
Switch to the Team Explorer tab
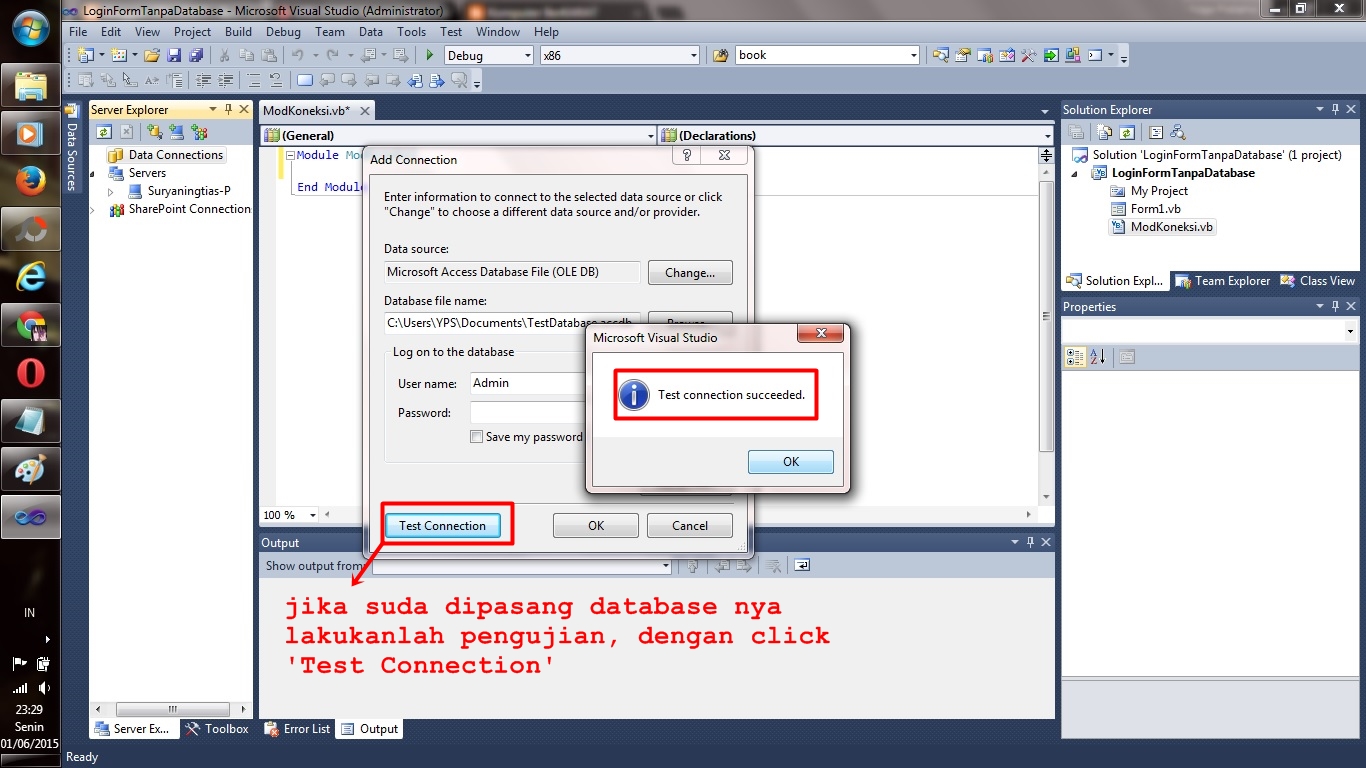pyautogui.click(x=1222, y=281)
